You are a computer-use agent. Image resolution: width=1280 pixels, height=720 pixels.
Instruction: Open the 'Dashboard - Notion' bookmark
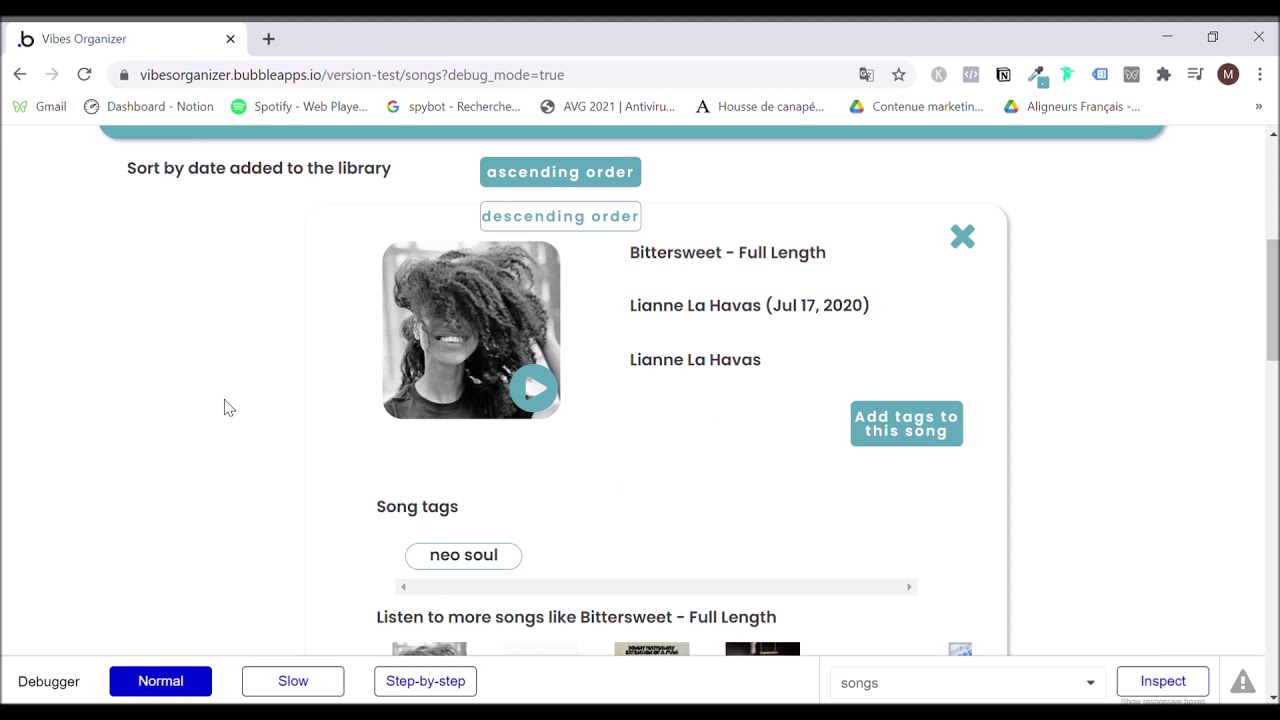[148, 107]
